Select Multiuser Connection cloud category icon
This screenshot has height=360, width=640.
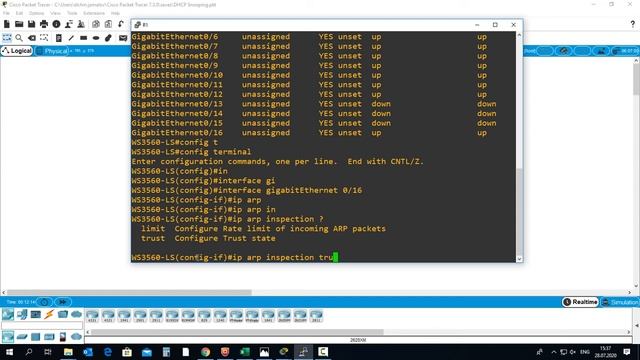(x=76, y=314)
